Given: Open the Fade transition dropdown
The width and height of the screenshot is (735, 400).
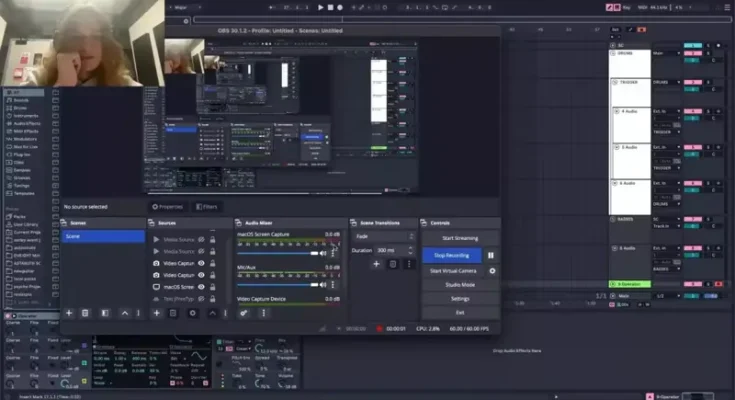Looking at the screenshot, I should pyautogui.click(x=381, y=236).
